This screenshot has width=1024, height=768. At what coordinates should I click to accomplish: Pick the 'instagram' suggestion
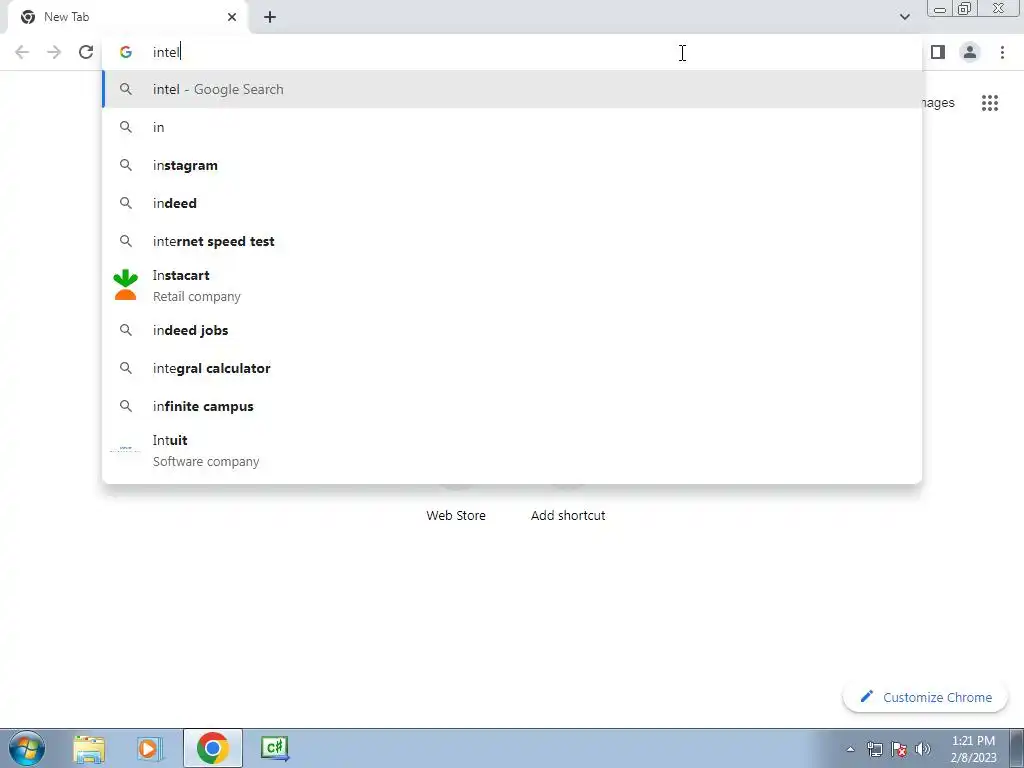pyautogui.click(x=512, y=165)
